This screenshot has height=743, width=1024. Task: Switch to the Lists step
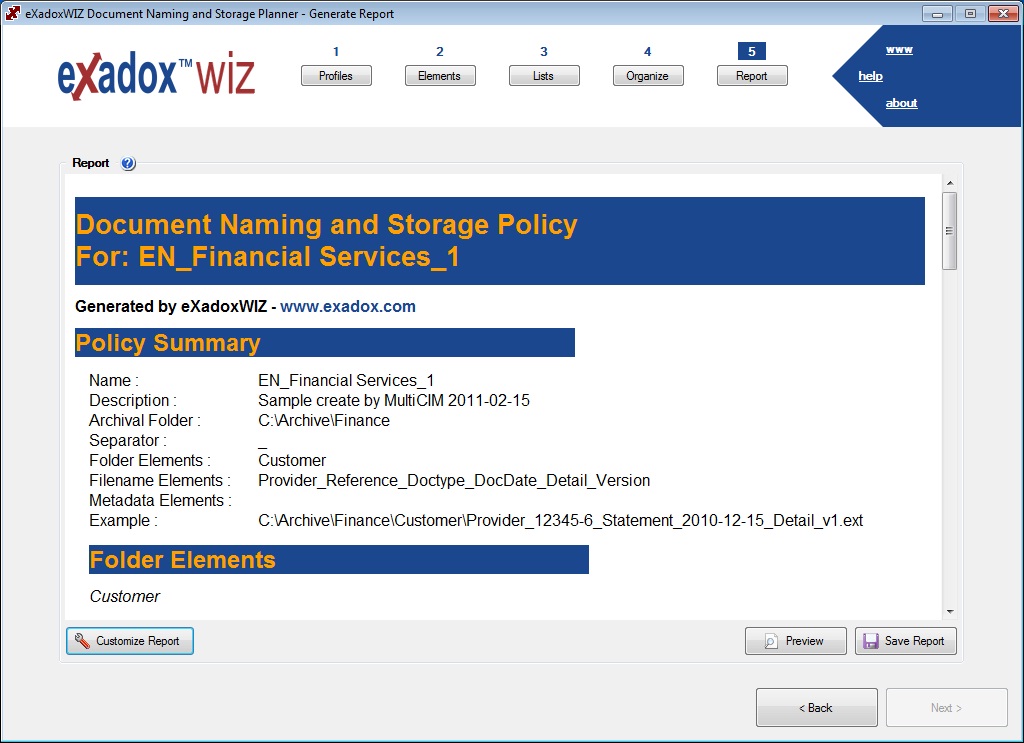pyautogui.click(x=544, y=76)
